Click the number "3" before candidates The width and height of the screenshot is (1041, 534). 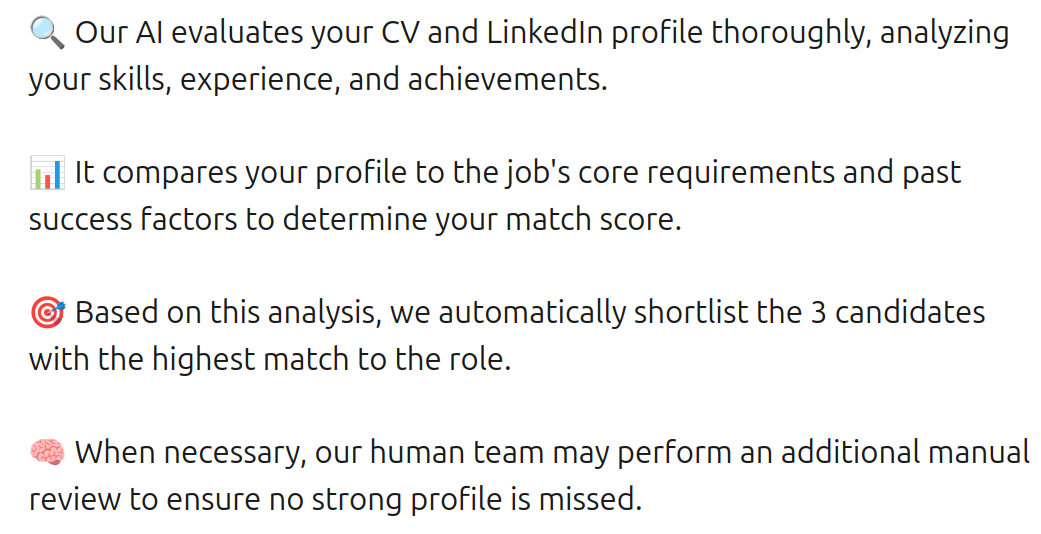pyautogui.click(x=817, y=313)
